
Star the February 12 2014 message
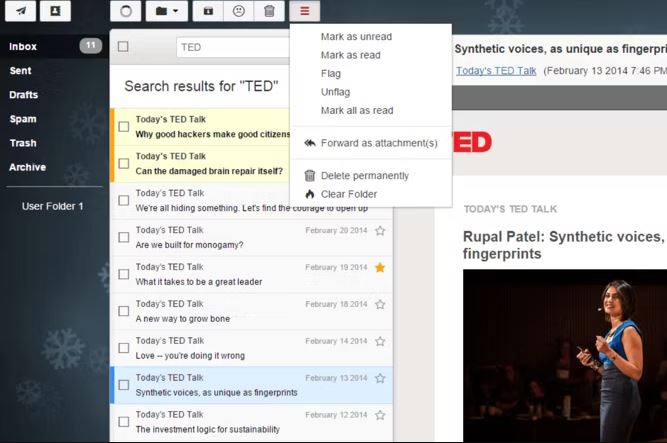tap(380, 415)
